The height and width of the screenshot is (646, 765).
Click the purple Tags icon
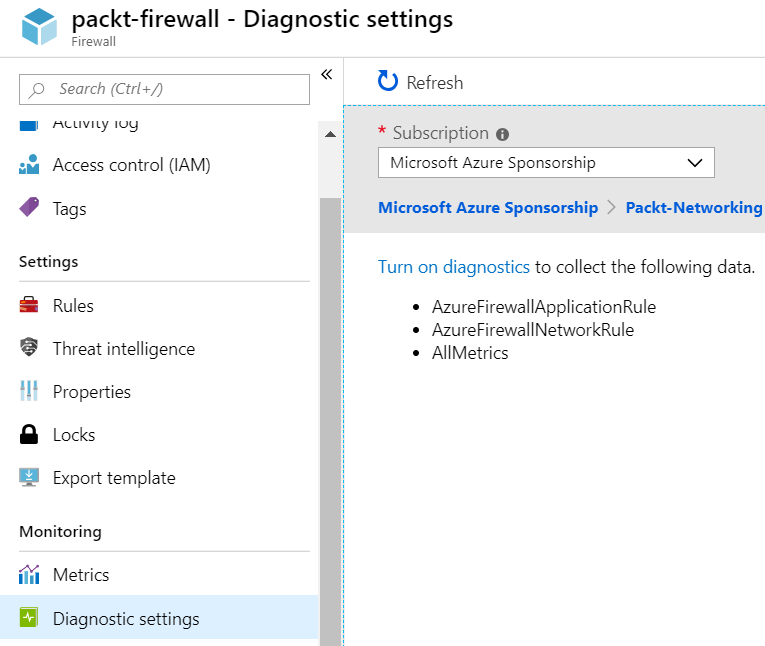click(30, 209)
